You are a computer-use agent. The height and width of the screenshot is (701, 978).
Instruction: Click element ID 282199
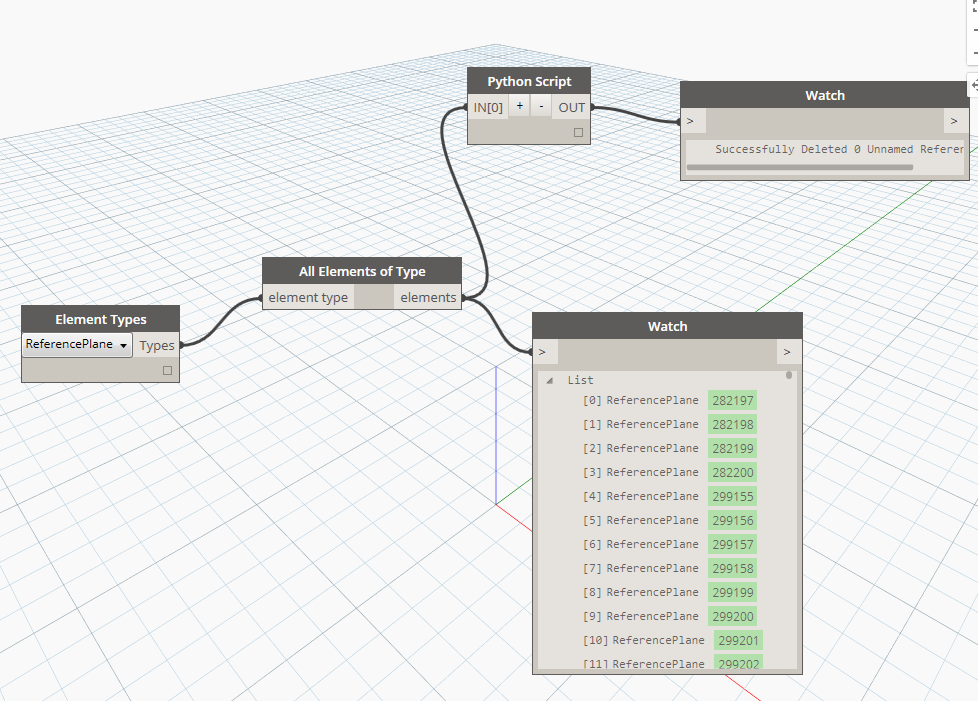732,448
